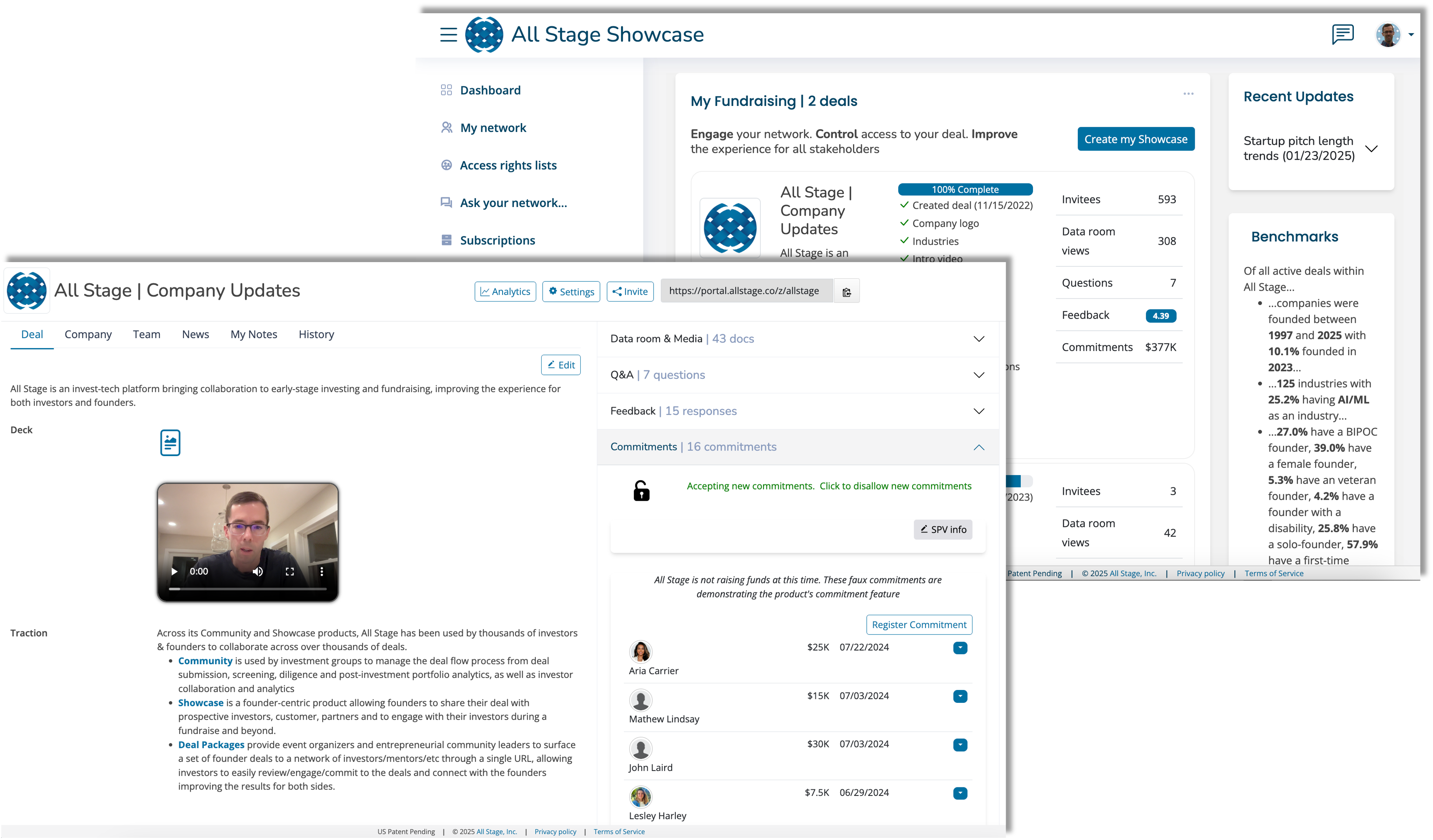This screenshot has height=840, width=1433.
Task: Click the portal URL field
Action: point(747,291)
